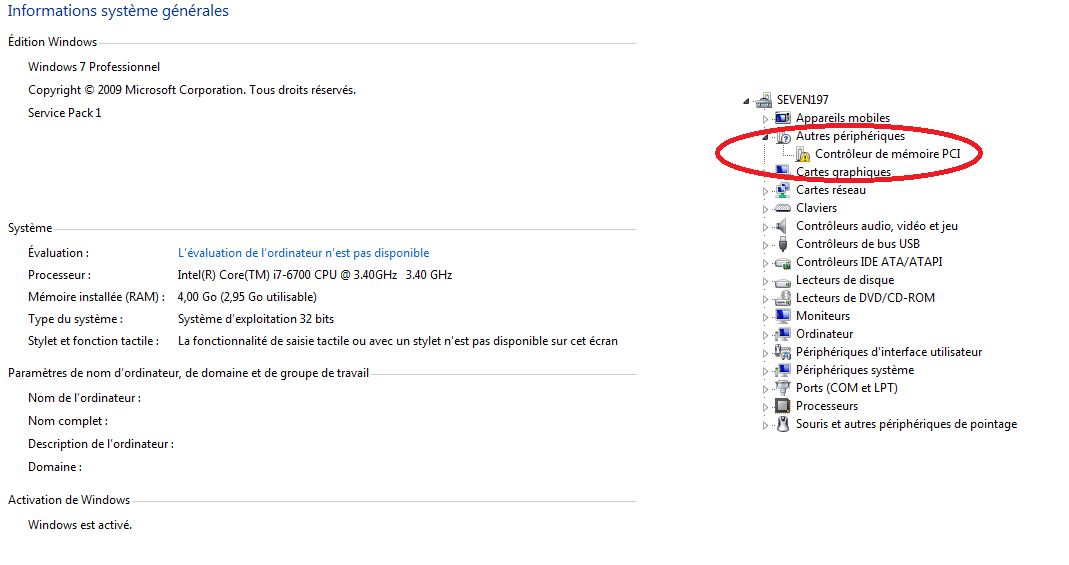Image resolution: width=1069 pixels, height=565 pixels.
Task: Select the Ports (COM et LPT) label
Action: pyautogui.click(x=847, y=388)
